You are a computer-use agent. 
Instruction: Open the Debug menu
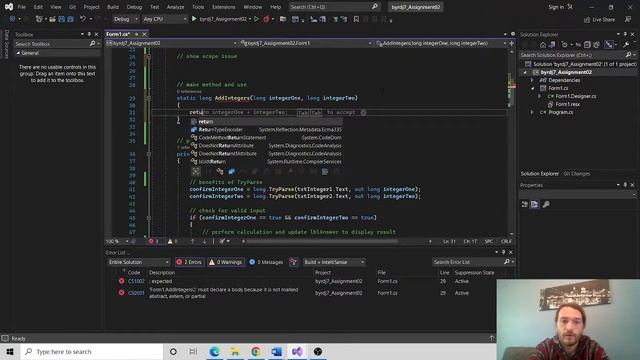pyautogui.click(x=134, y=7)
